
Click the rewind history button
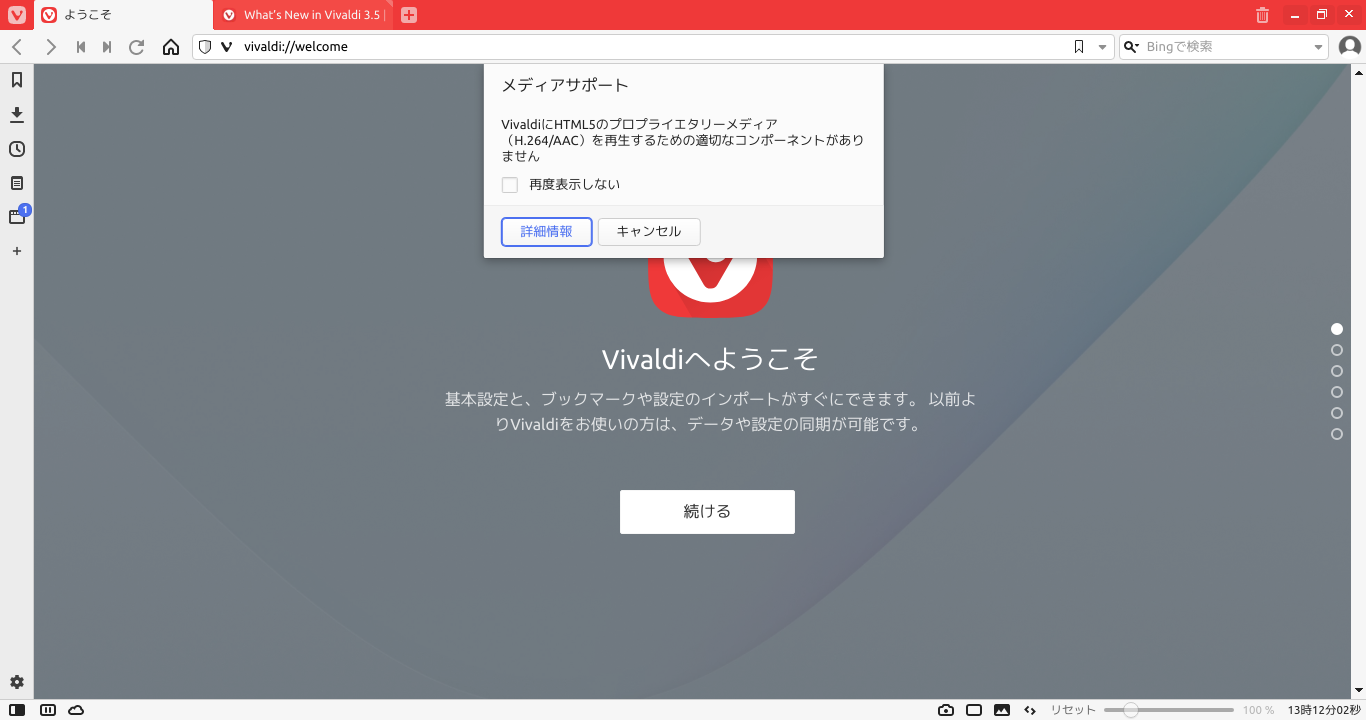[x=81, y=47]
